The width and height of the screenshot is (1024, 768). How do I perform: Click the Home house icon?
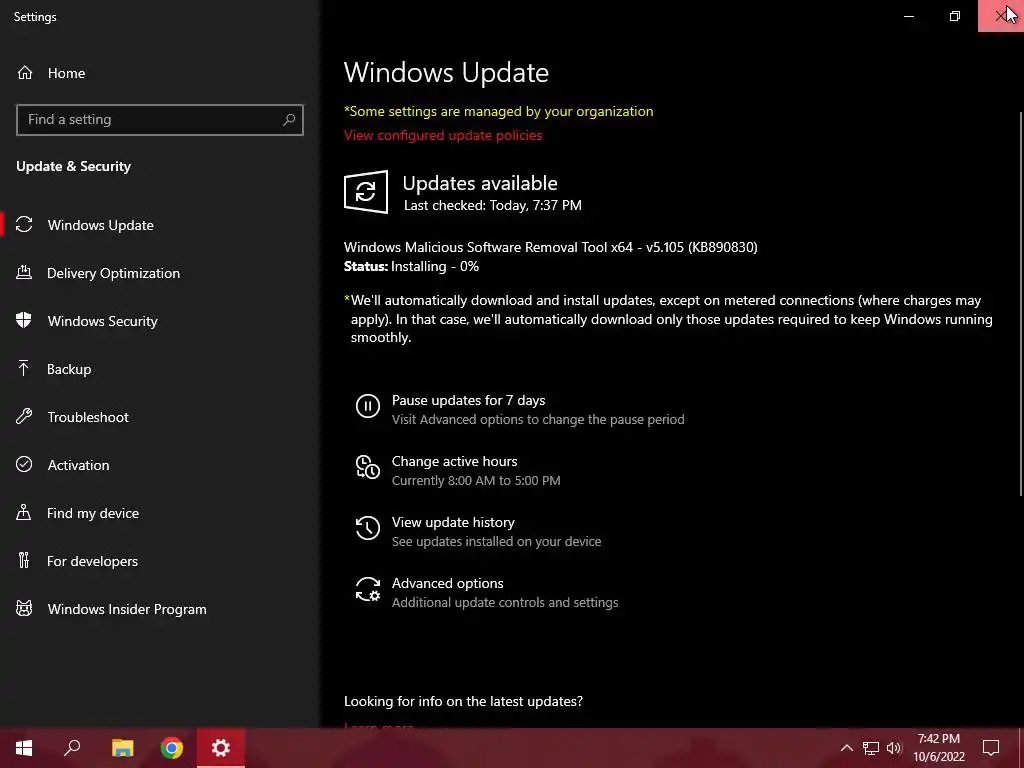point(25,73)
